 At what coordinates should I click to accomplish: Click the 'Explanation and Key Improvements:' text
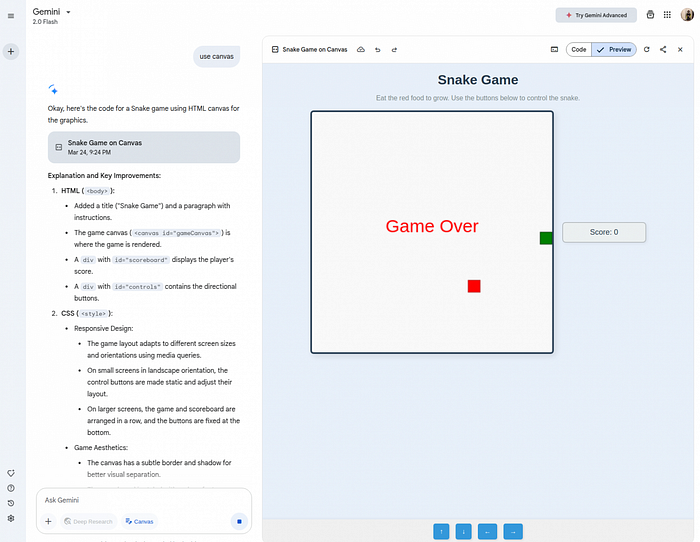pos(104,176)
